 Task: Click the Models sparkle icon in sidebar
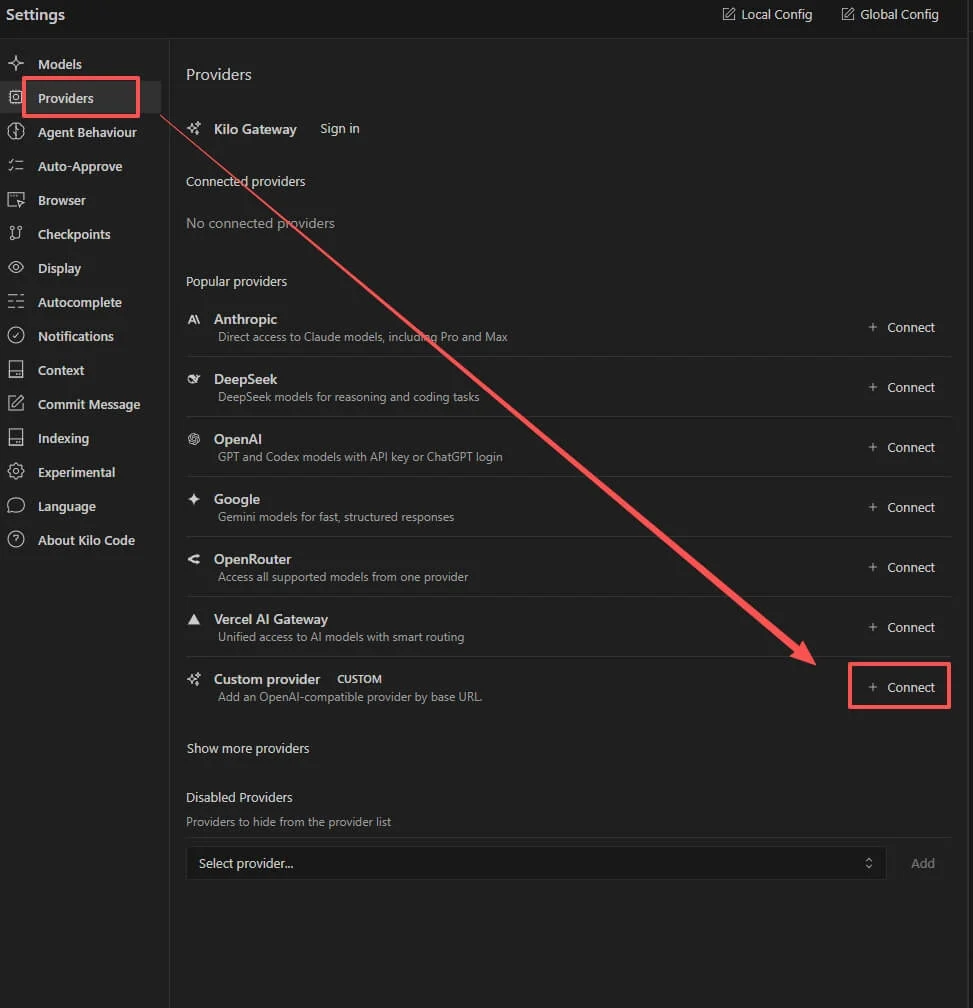click(x=16, y=63)
